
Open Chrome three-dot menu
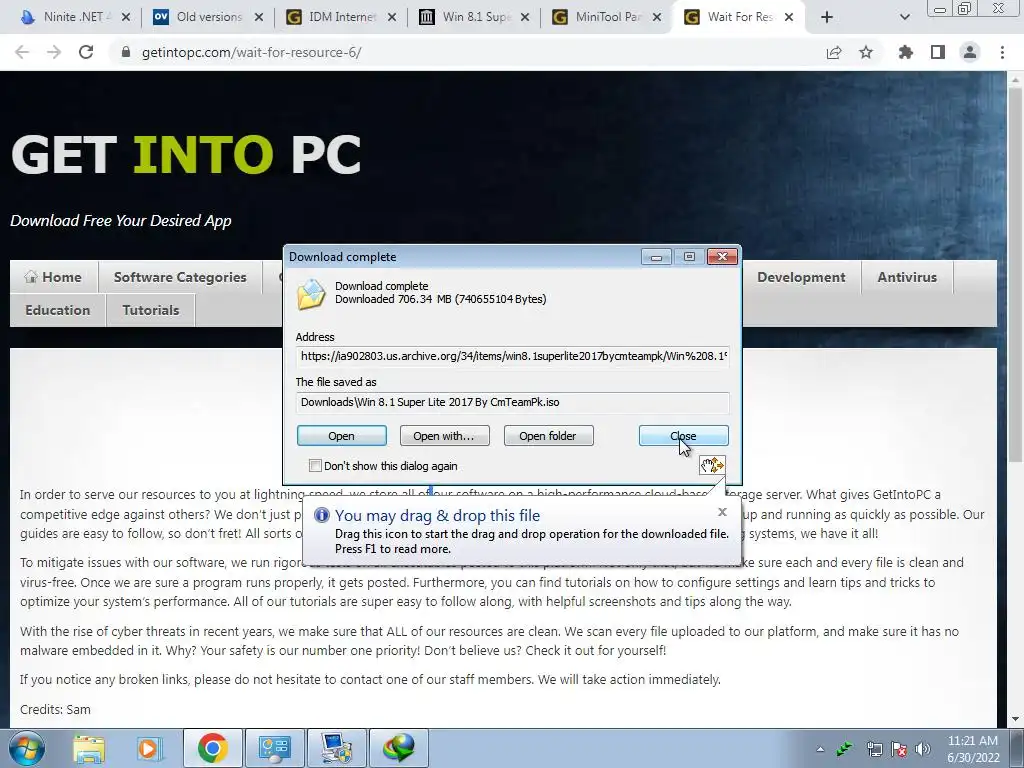(x=1002, y=52)
